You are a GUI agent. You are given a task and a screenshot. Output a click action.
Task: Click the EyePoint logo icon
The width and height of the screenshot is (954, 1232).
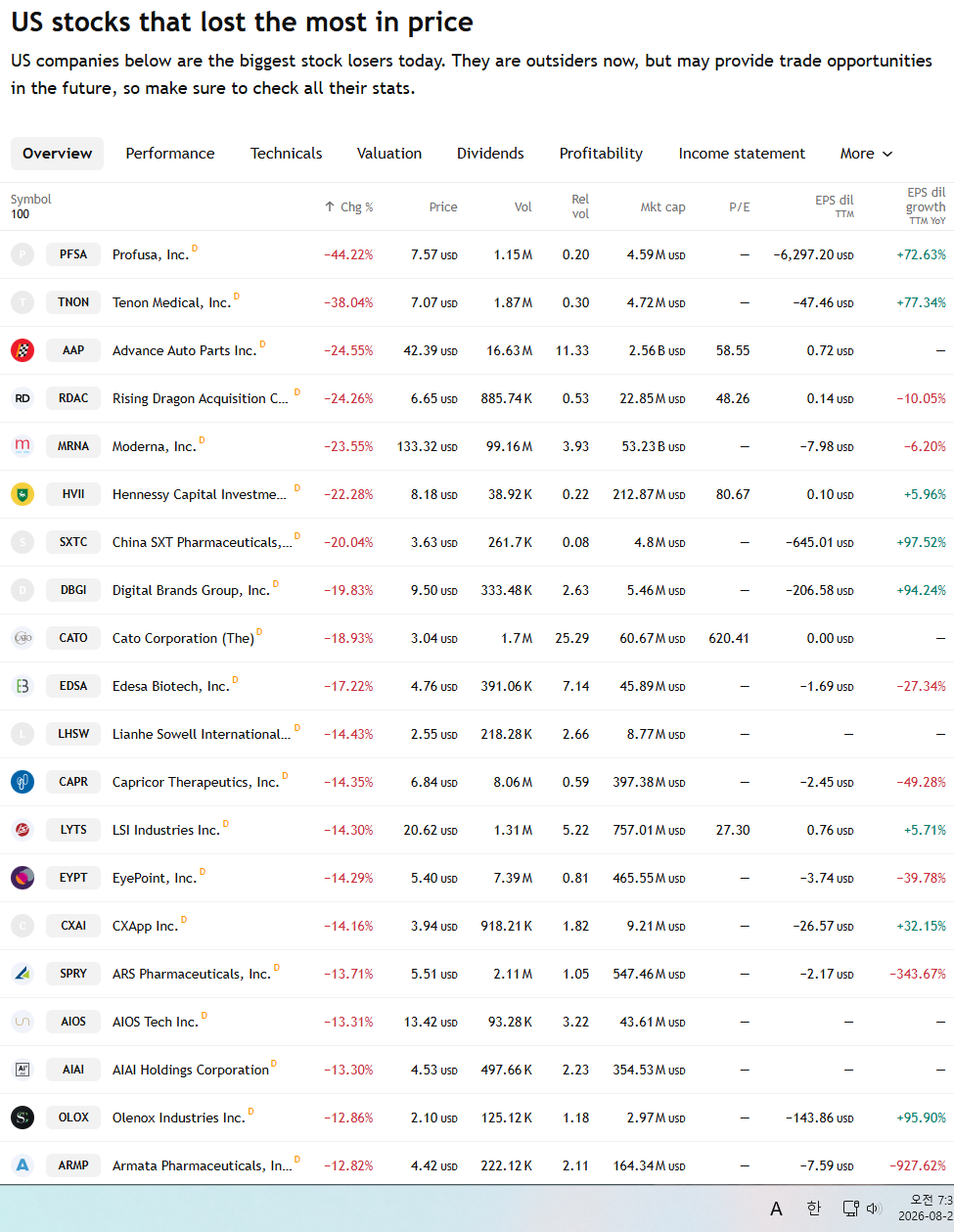(23, 878)
